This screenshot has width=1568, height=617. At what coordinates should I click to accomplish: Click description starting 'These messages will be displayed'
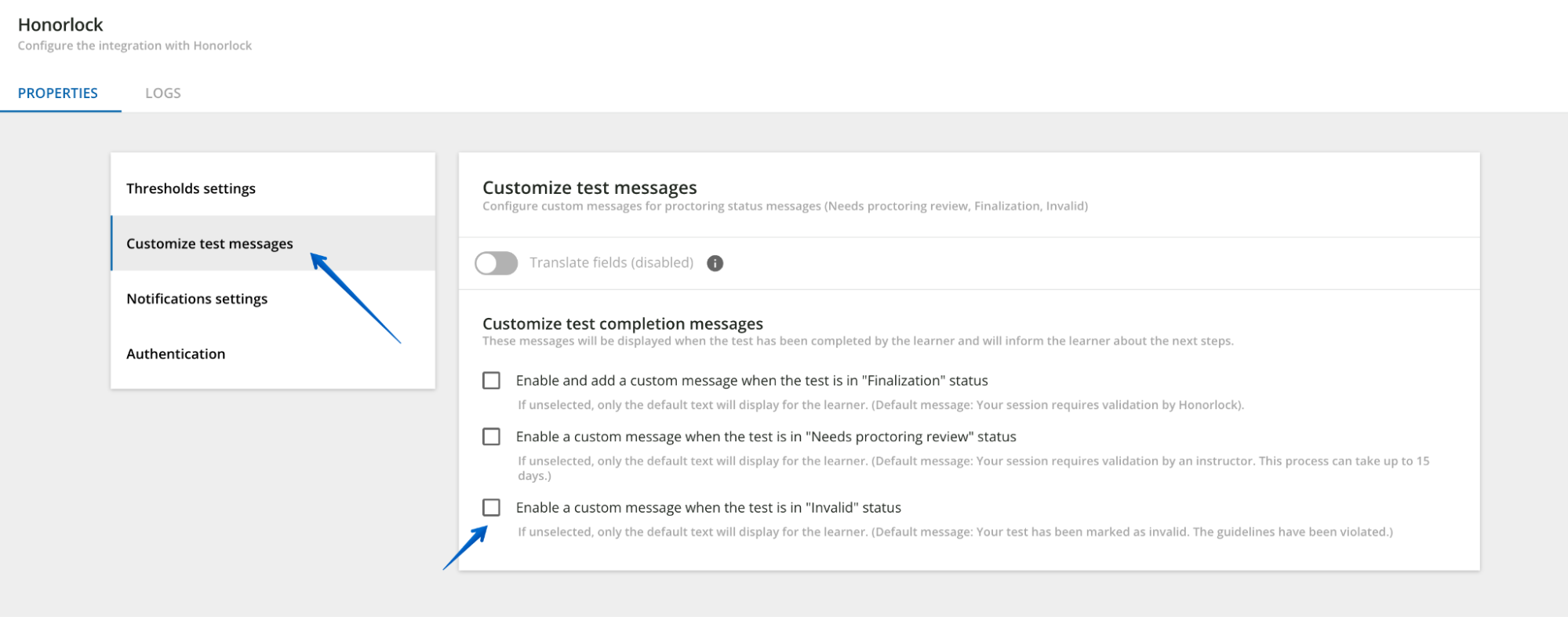858,341
